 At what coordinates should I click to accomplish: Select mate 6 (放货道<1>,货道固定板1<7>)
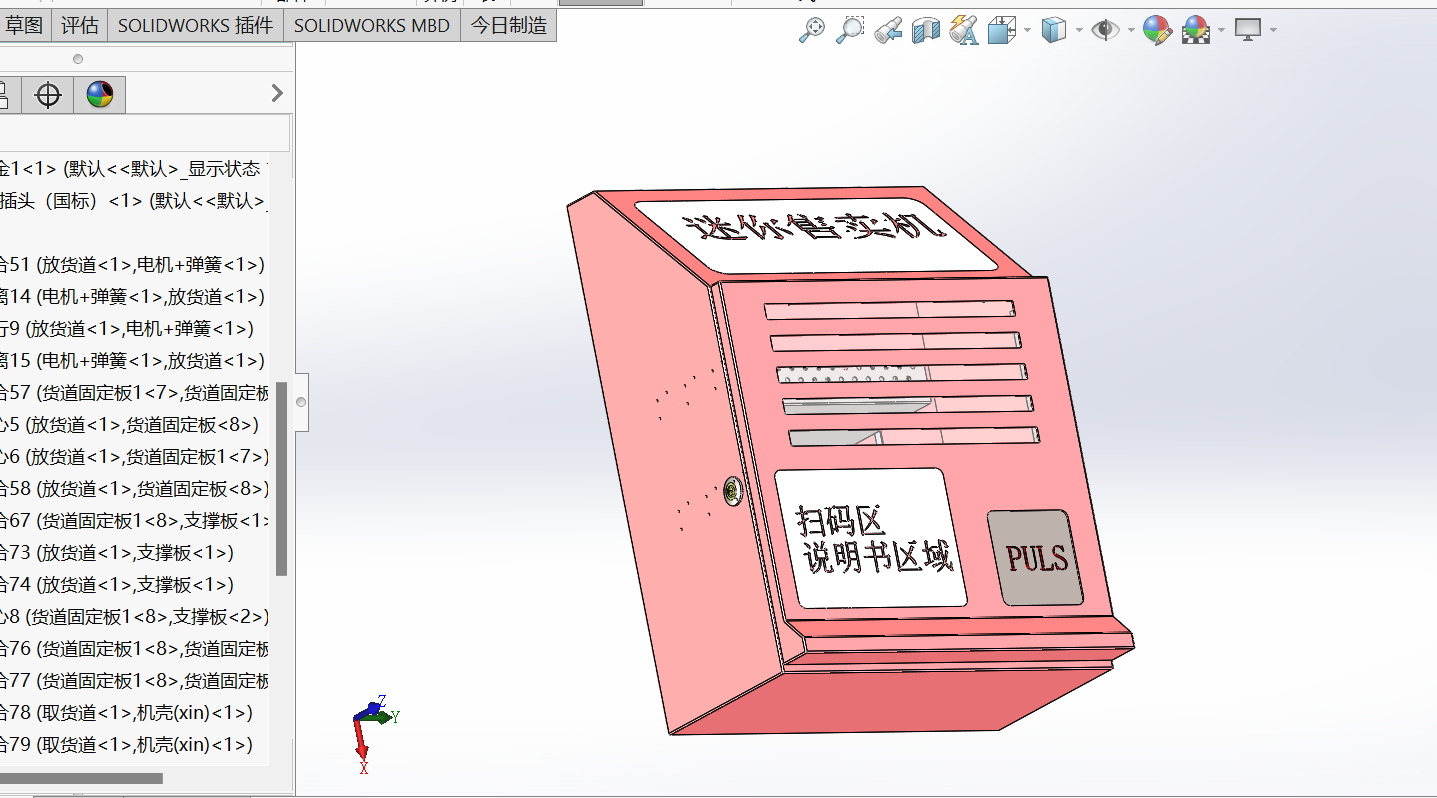(134, 457)
